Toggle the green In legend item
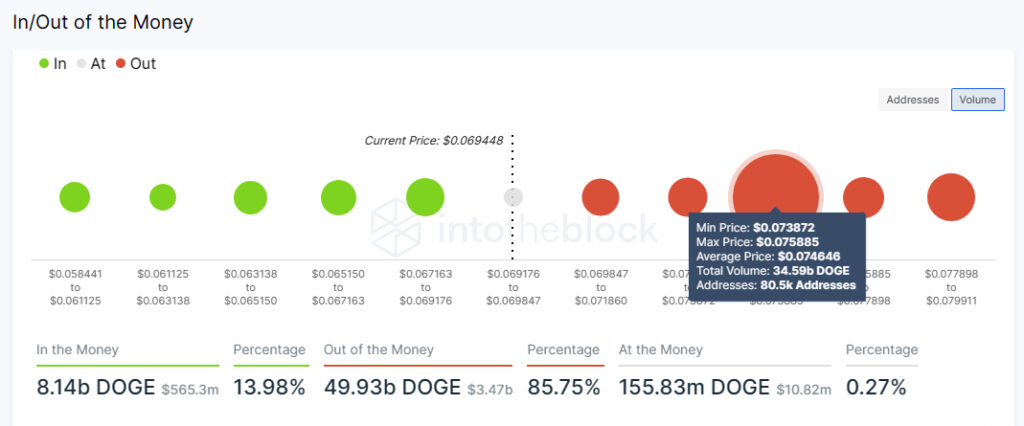The height and width of the screenshot is (426, 1024). (x=53, y=64)
